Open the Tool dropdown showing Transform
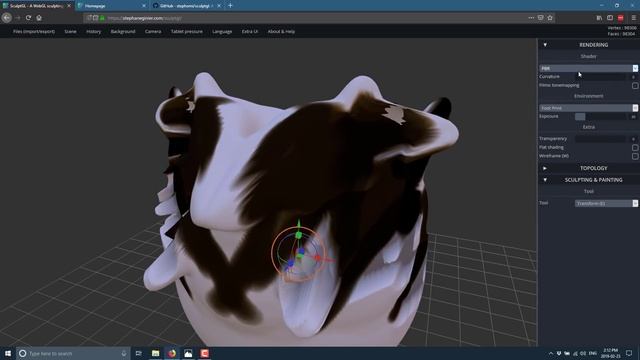Viewport: 640px width, 360px height. (x=606, y=203)
